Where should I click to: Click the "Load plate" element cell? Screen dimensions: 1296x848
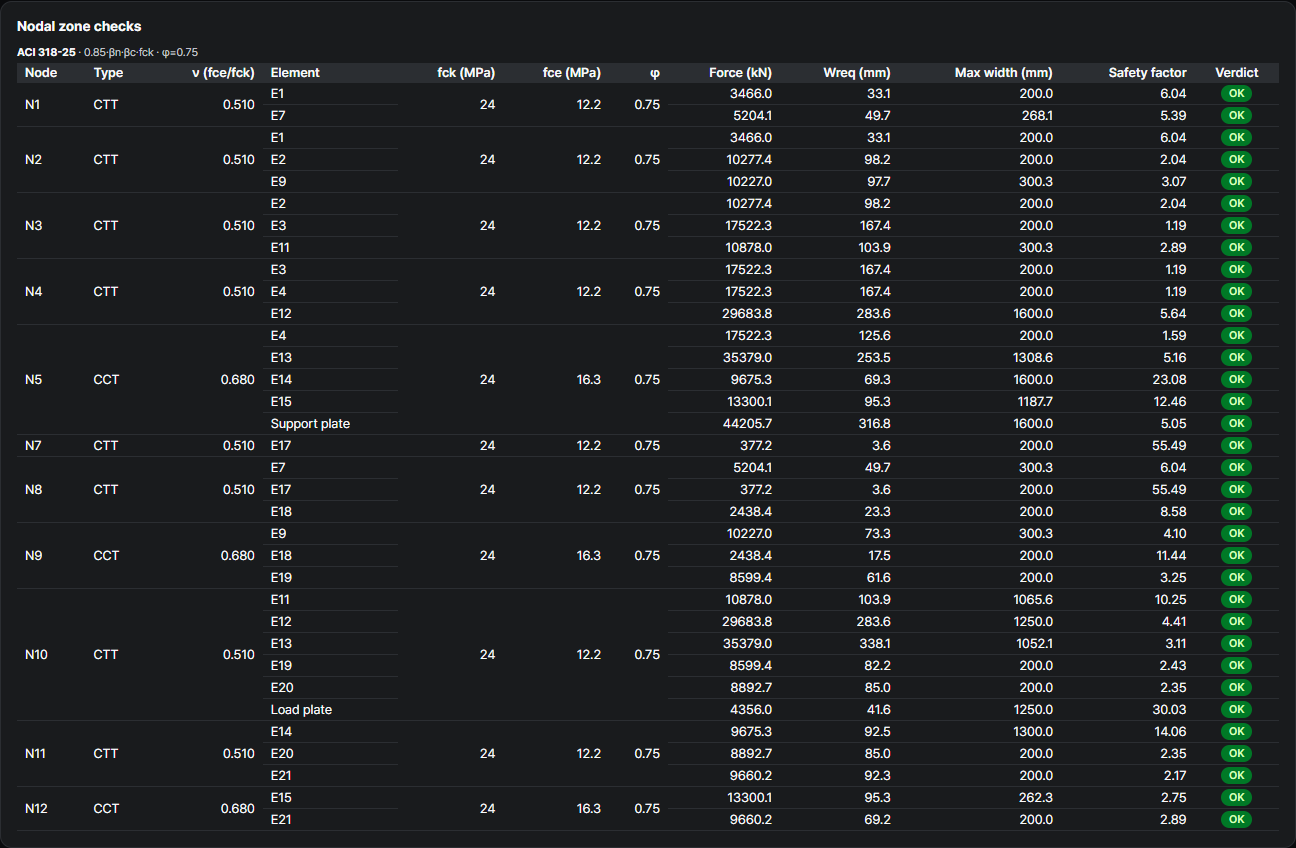pos(301,710)
